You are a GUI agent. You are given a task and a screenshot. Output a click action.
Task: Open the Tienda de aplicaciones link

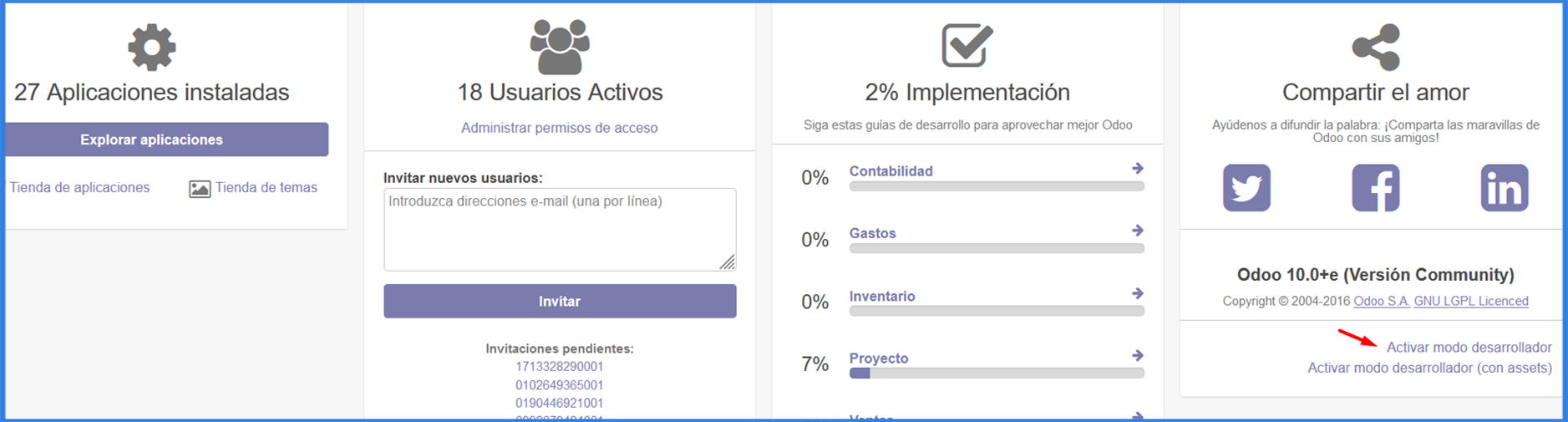click(79, 187)
